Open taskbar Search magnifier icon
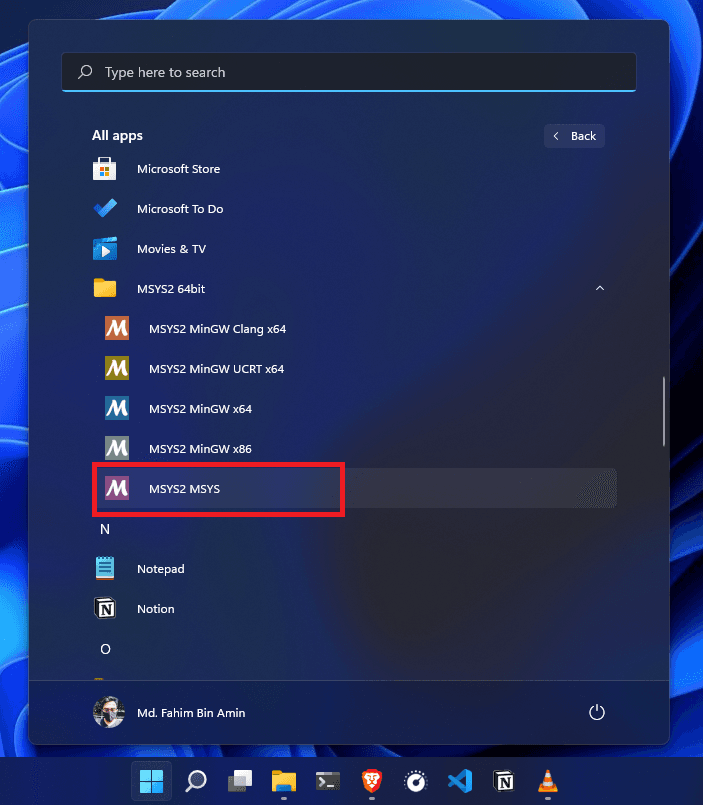The width and height of the screenshot is (703, 805). [x=196, y=781]
